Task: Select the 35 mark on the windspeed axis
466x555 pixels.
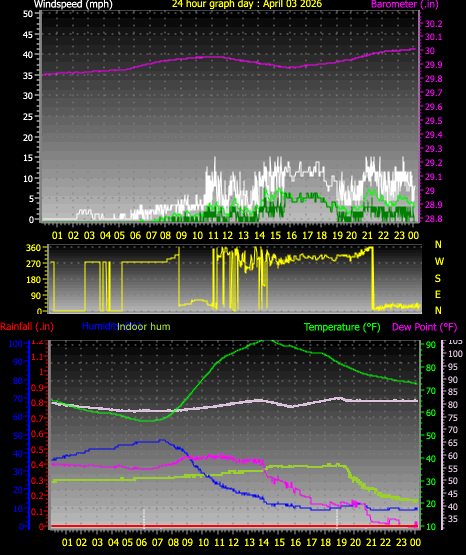Action: pyautogui.click(x=28, y=75)
